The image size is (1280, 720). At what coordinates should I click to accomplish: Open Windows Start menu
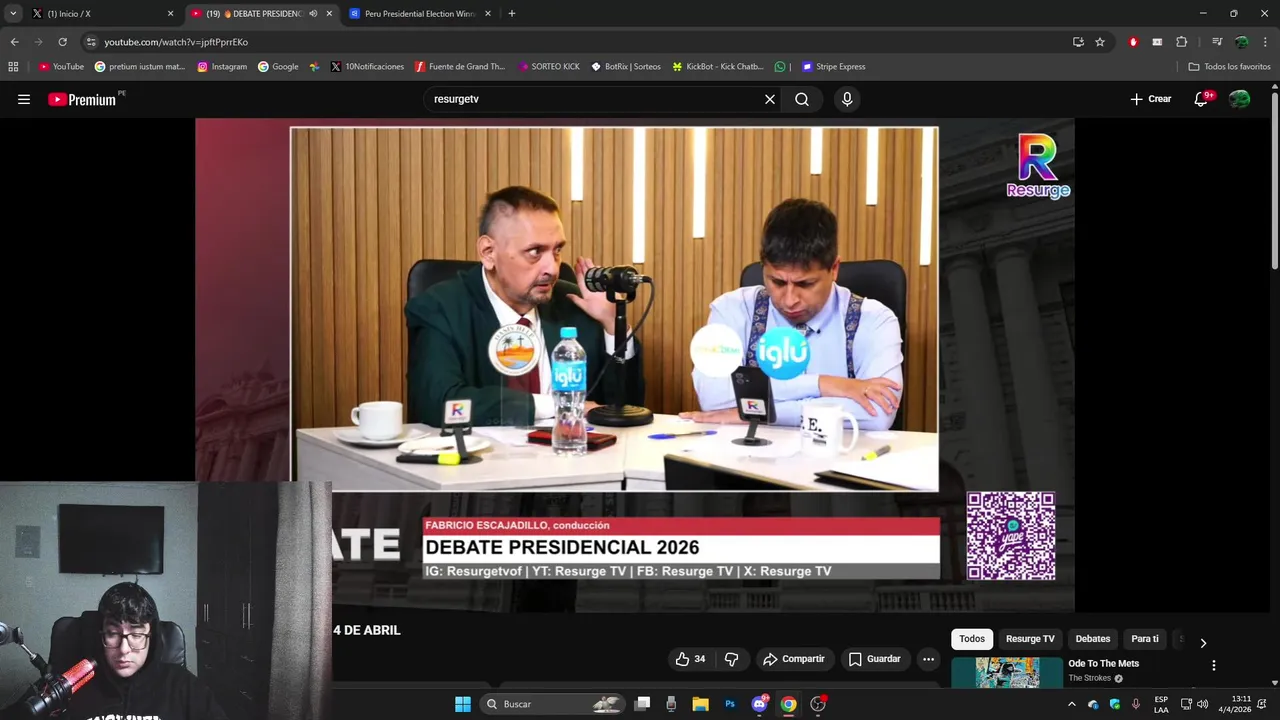click(463, 704)
